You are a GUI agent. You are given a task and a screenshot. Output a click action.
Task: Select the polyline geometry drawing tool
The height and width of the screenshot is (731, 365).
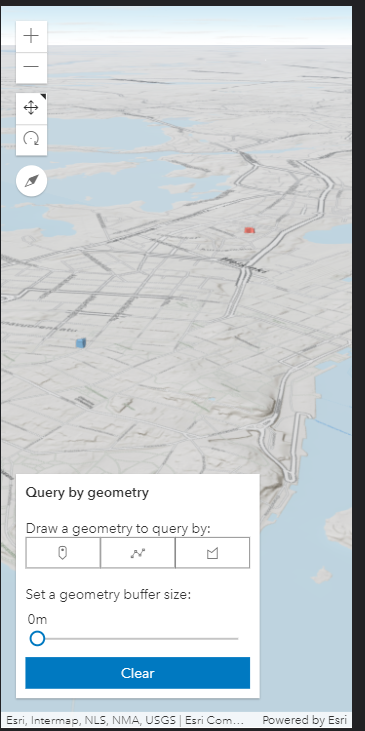138,553
